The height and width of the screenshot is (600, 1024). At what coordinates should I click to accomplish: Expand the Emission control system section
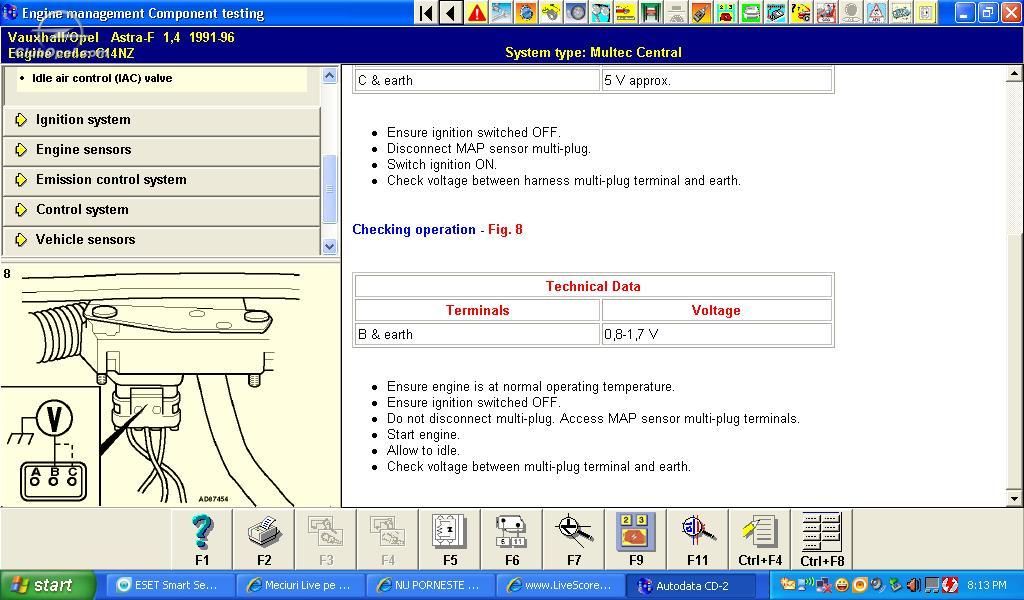162,180
